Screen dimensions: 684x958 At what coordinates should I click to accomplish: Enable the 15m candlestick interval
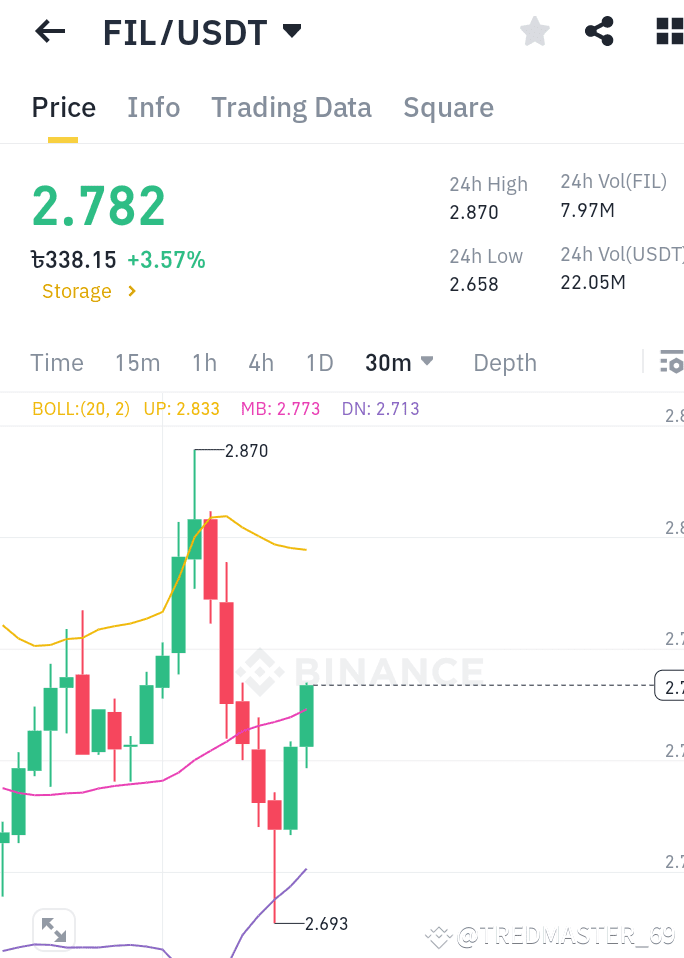[x=138, y=362]
